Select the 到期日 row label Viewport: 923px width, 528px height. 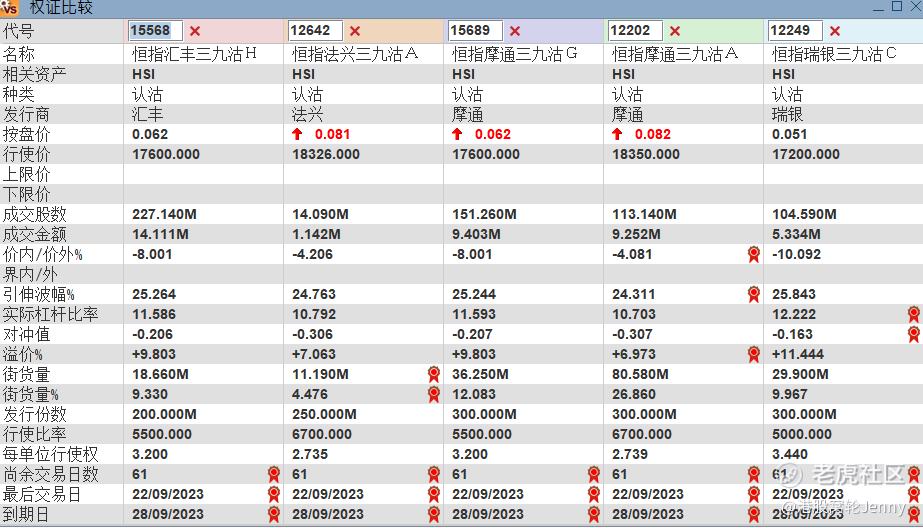[26, 514]
